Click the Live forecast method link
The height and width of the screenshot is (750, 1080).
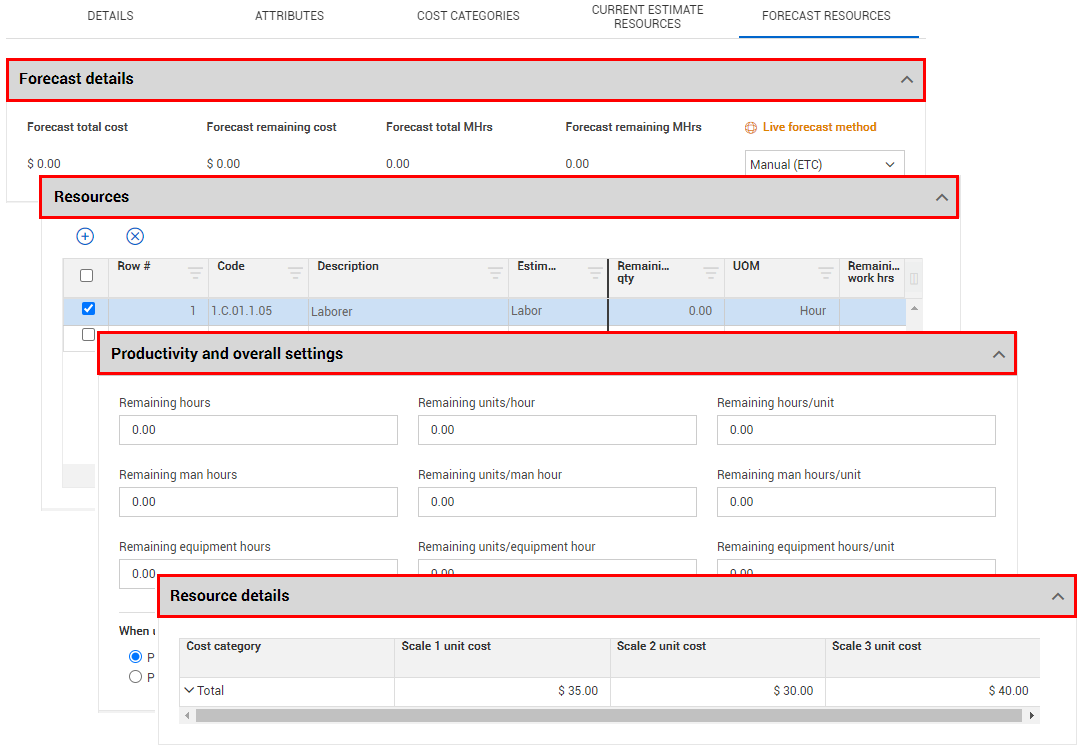pyautogui.click(x=819, y=127)
